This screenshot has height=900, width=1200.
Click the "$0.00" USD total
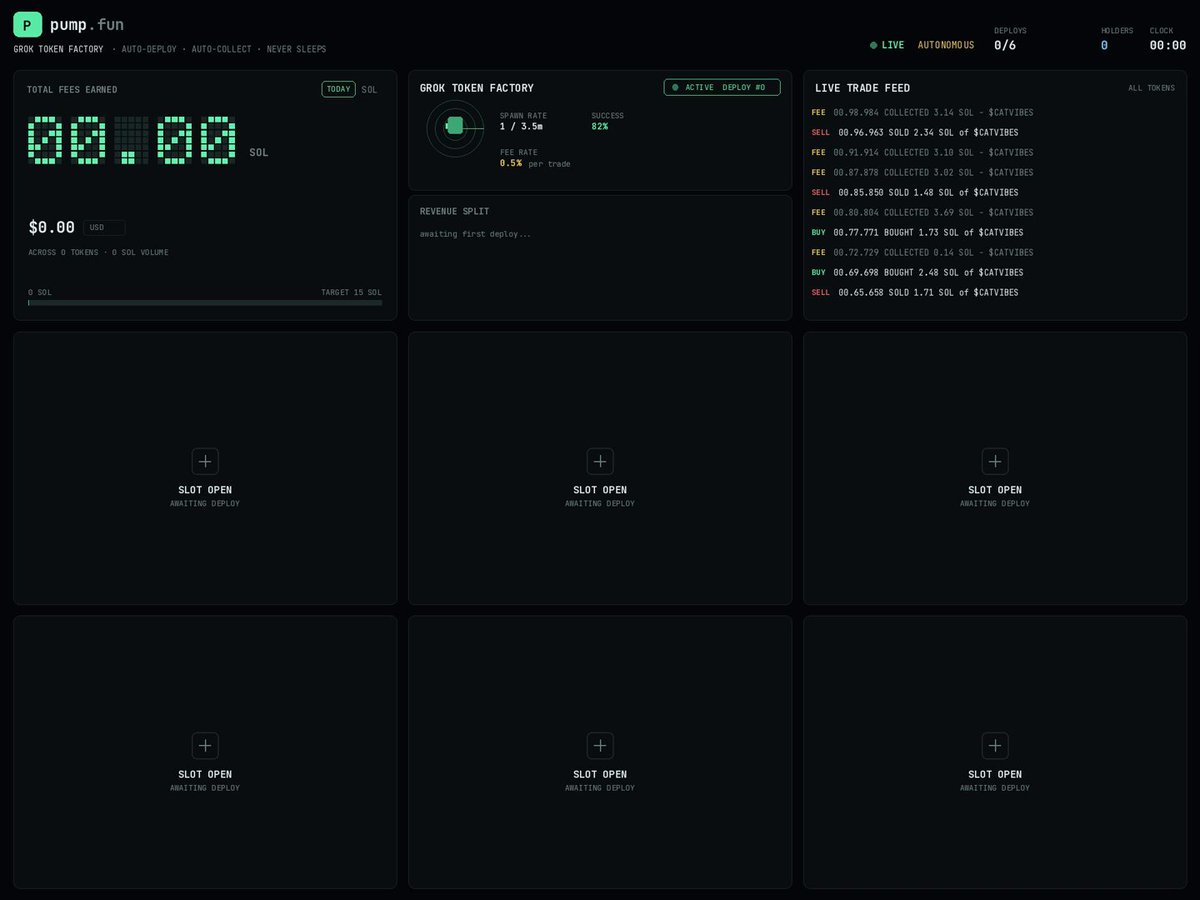52,228
